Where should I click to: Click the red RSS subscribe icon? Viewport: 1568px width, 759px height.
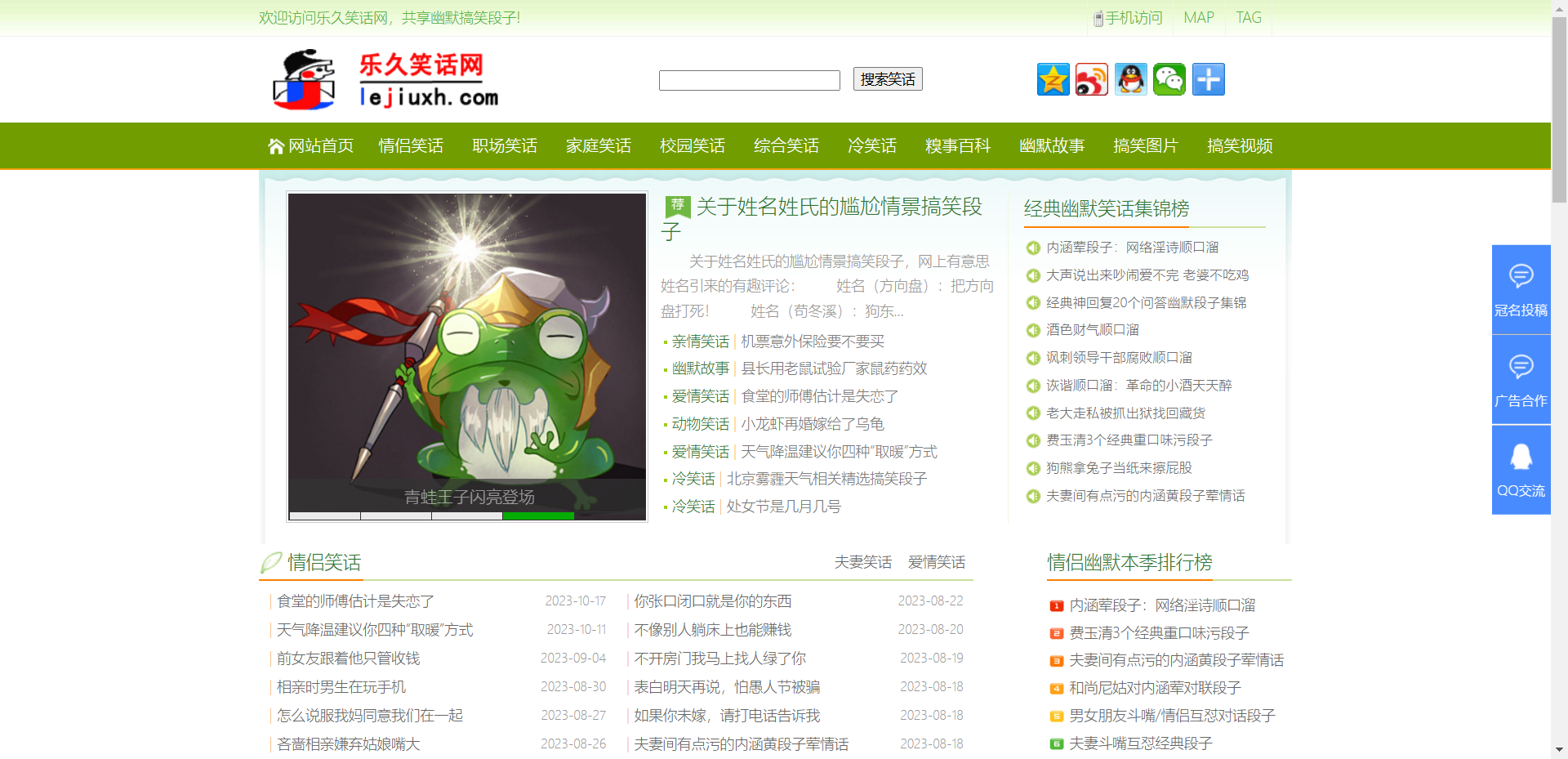(x=1092, y=79)
